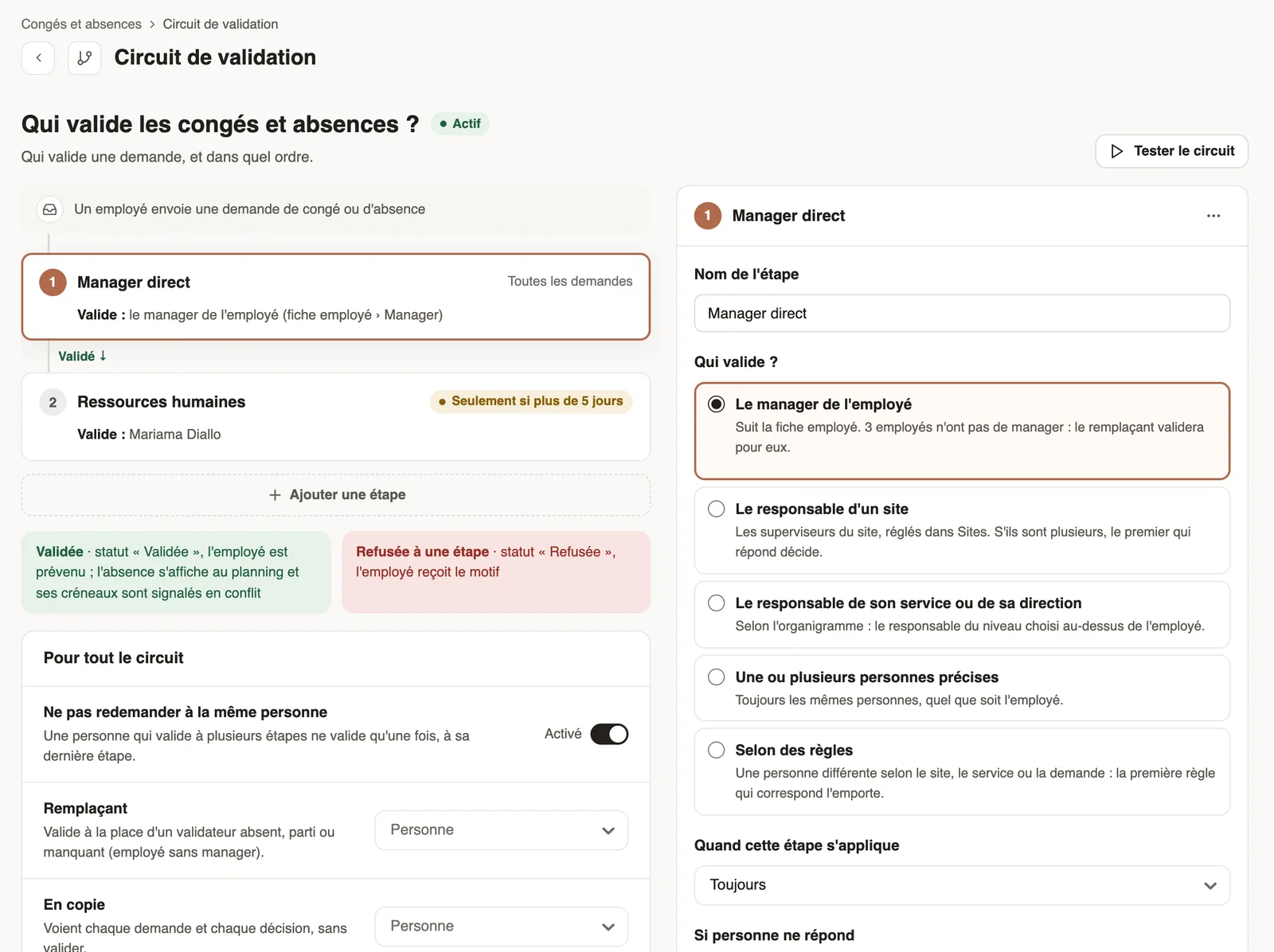
Task: Click the Seulement si plus de 5 jours badge
Action: (x=531, y=401)
